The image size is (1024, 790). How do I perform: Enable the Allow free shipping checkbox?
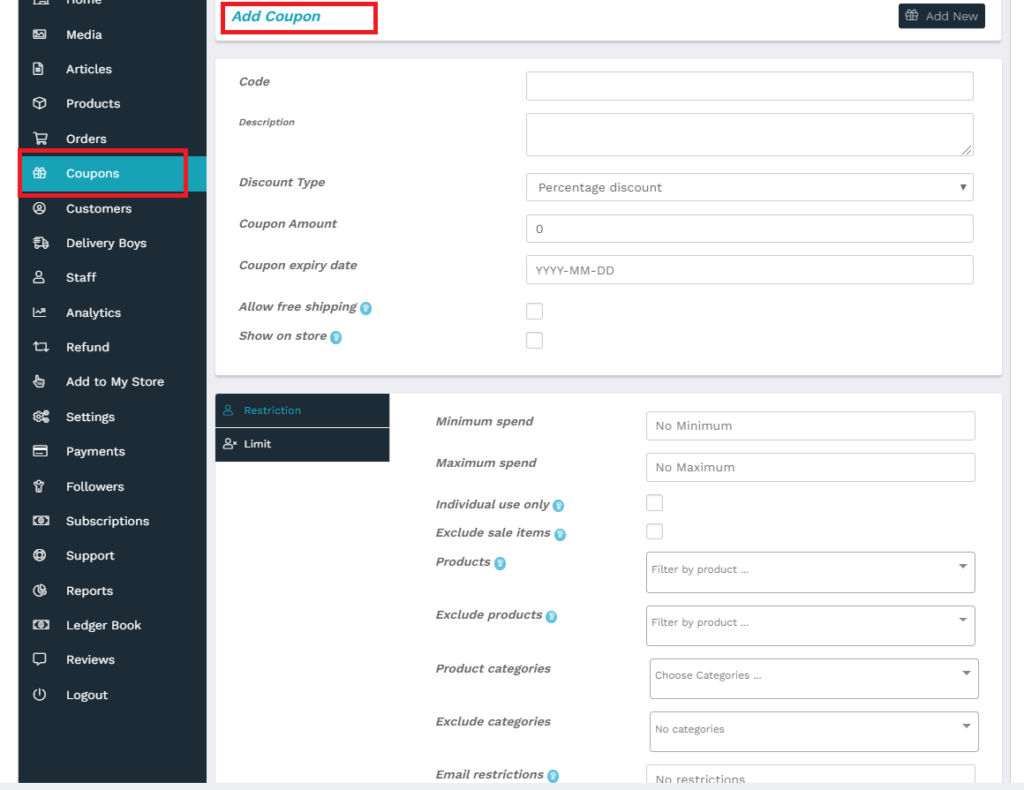[x=535, y=311]
